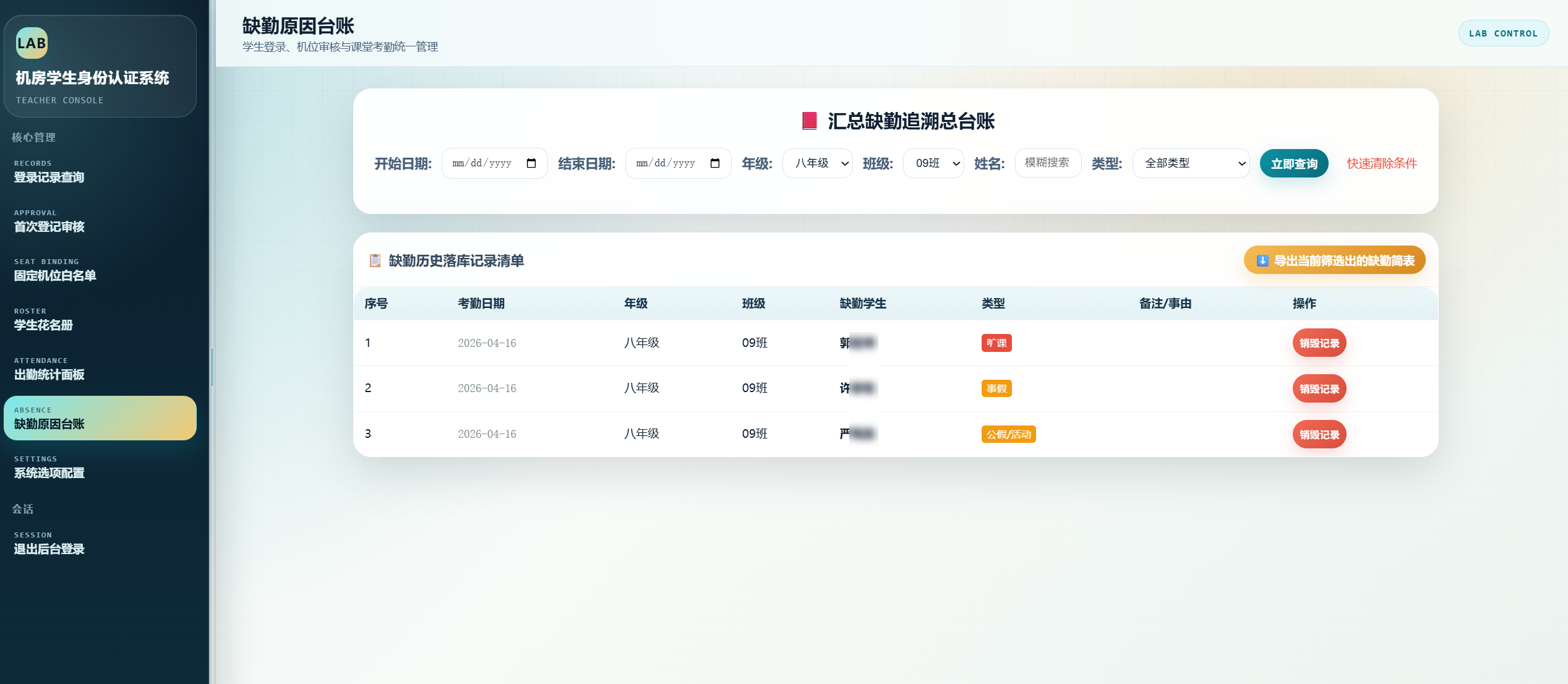
Task: Click the 缺勤原因台账 page heading
Action: coord(298,26)
